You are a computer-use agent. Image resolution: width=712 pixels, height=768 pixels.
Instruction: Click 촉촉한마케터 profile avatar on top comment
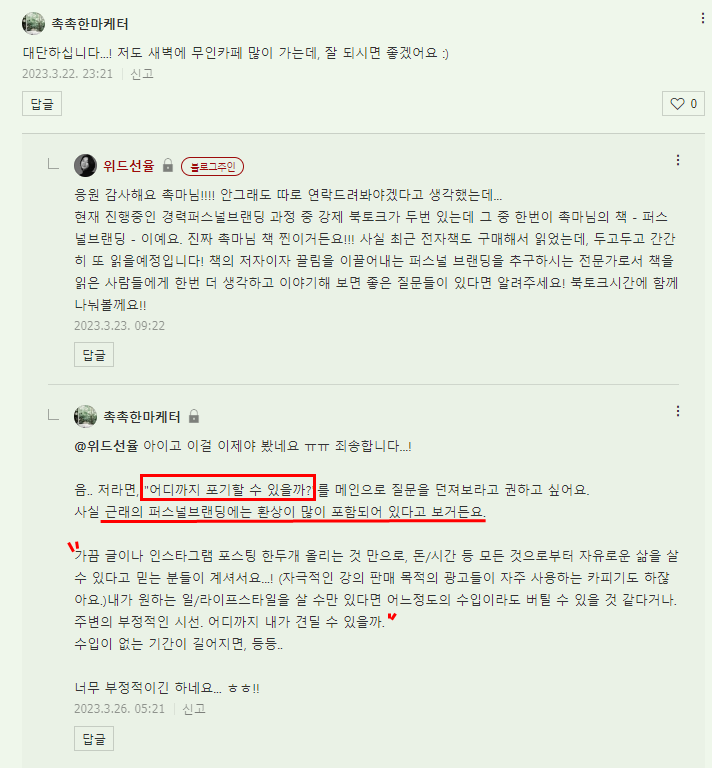(x=33, y=24)
